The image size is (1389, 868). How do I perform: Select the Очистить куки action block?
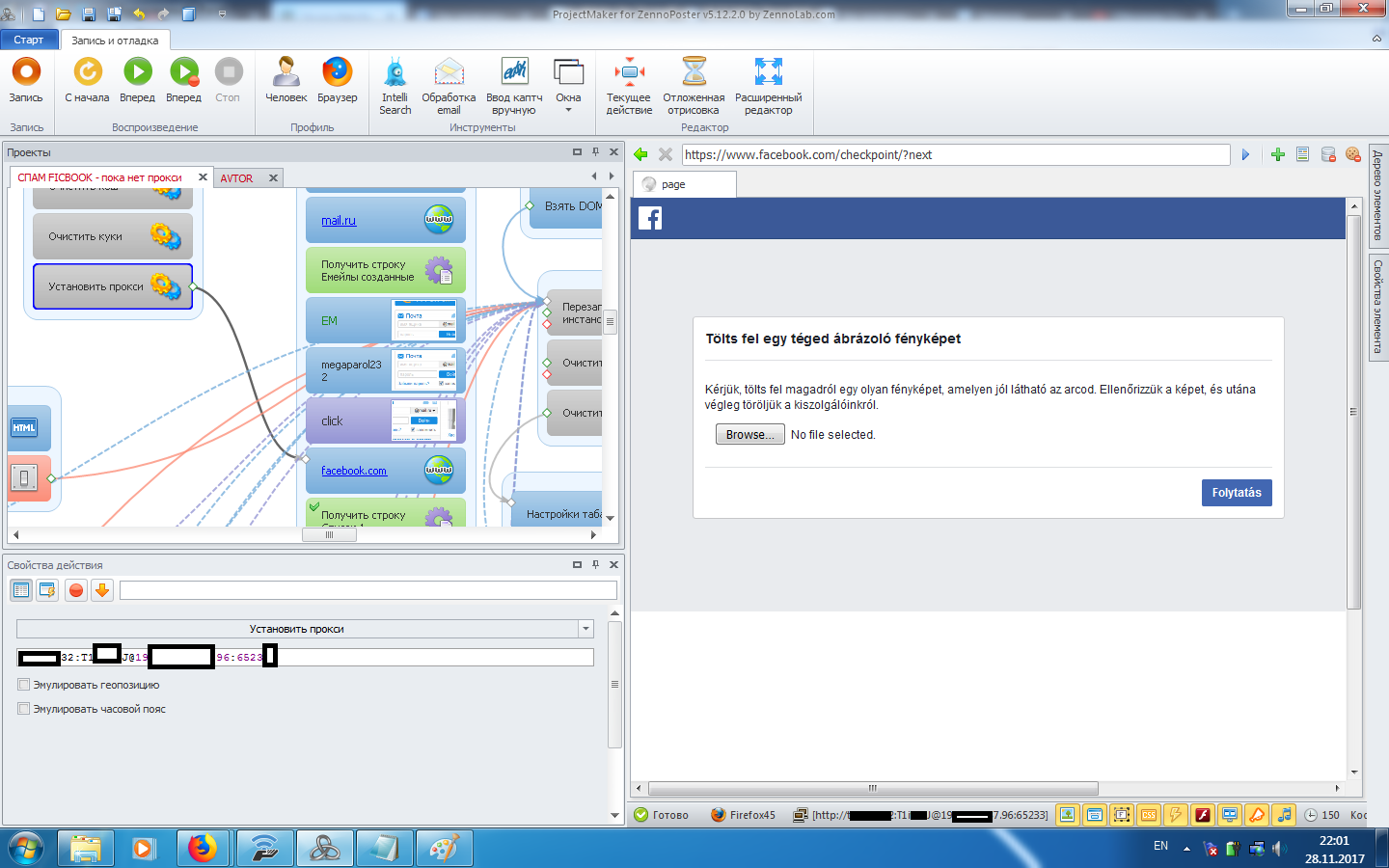[x=113, y=236]
